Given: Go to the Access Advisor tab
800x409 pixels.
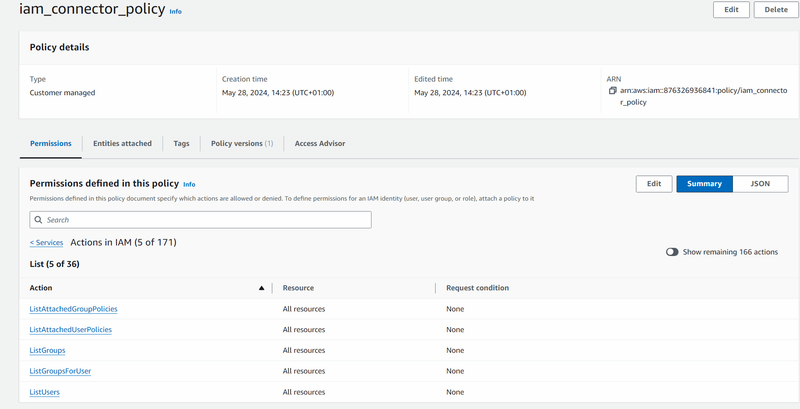Looking at the screenshot, I should 320,144.
